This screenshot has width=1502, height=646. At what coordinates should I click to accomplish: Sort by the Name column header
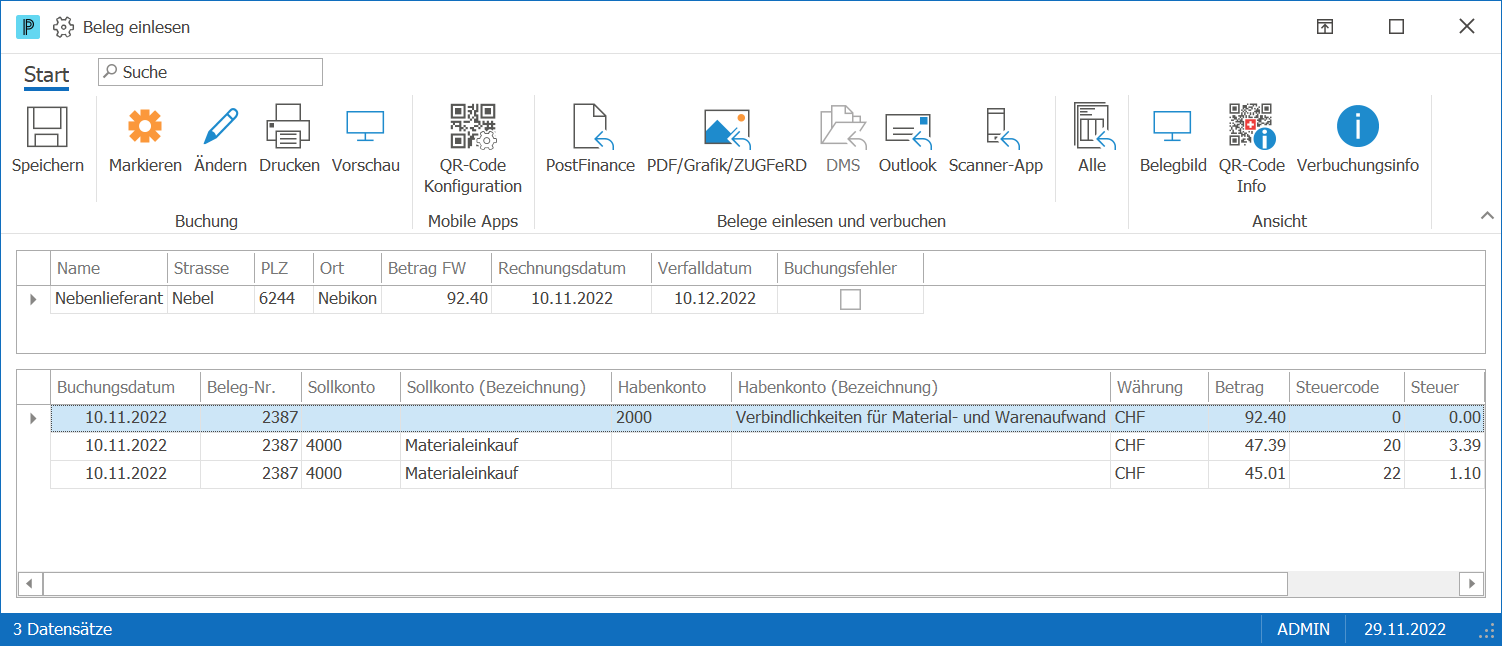click(x=109, y=268)
